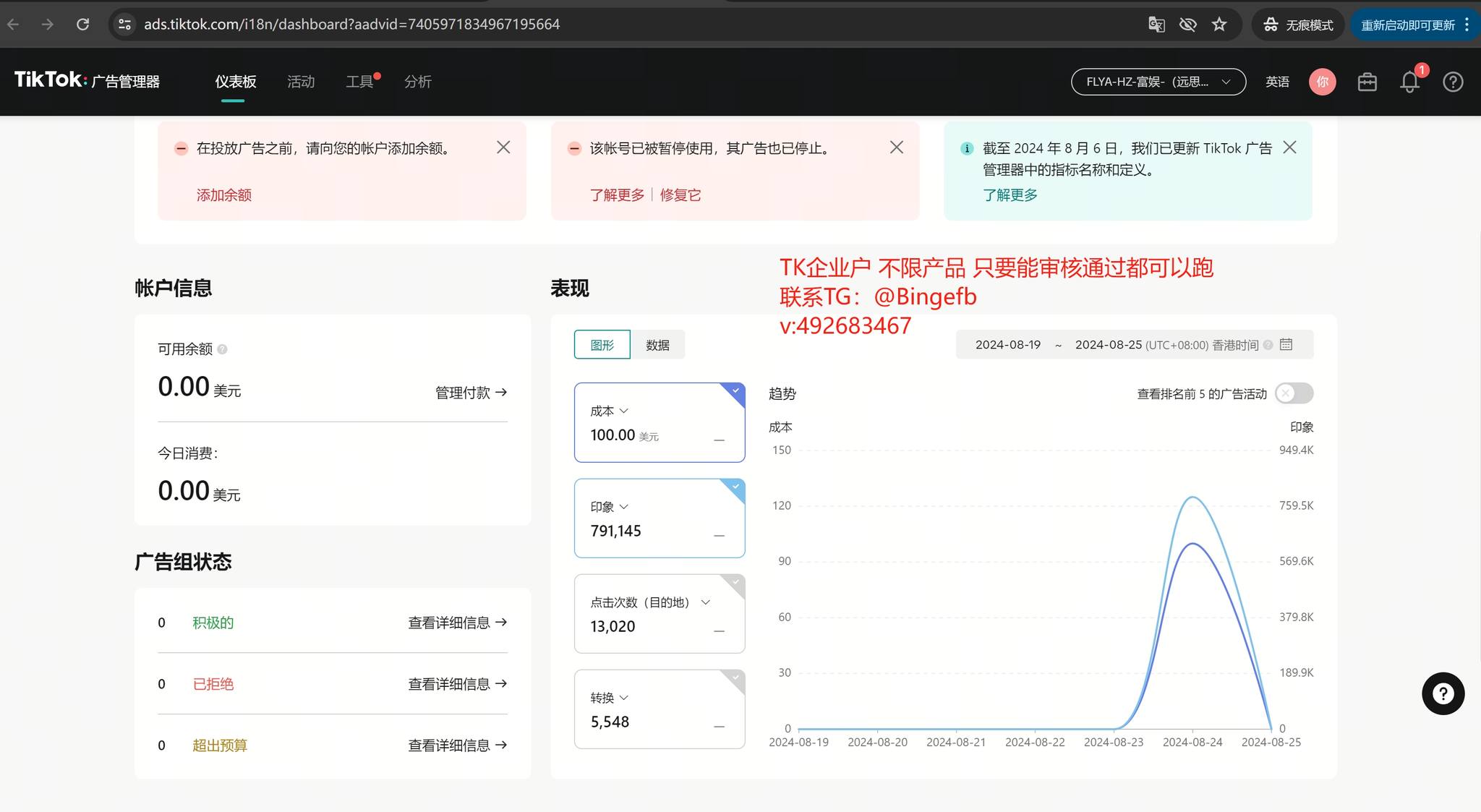
Task: Open the business center briefcase icon
Action: [1367, 82]
